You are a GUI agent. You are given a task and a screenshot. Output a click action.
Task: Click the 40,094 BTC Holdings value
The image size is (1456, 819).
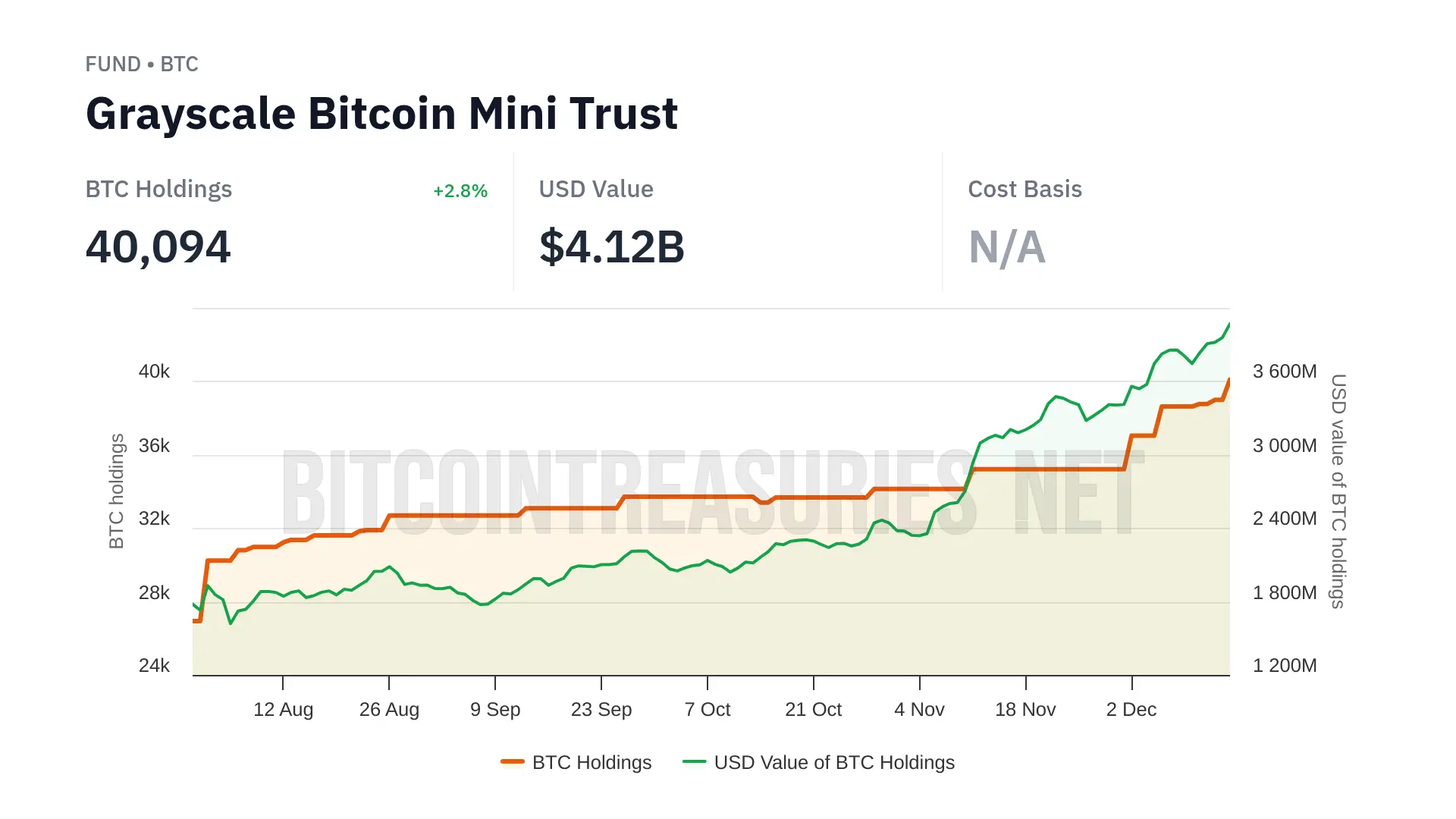158,247
